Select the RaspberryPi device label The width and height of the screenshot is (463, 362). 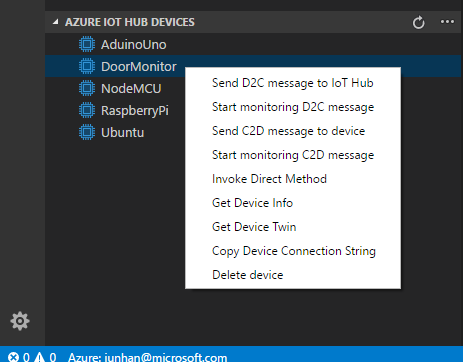135,111
